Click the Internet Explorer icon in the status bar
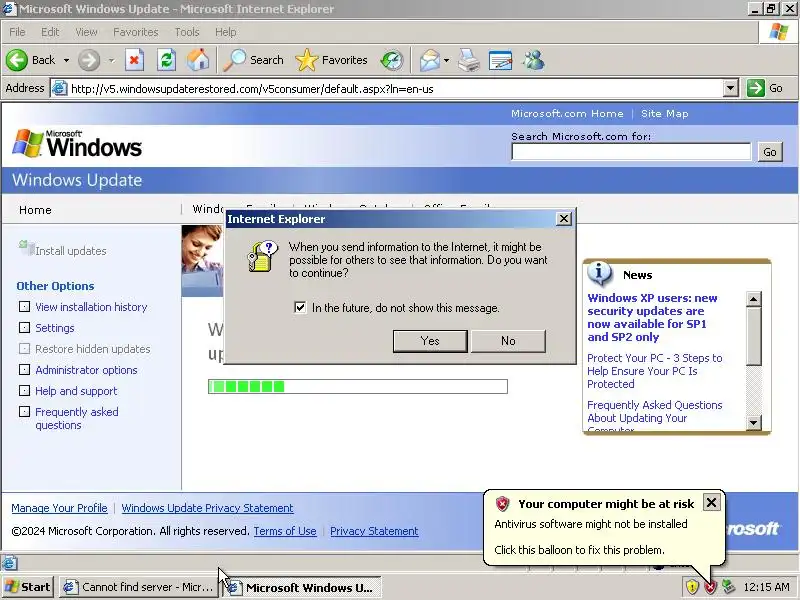 [9, 563]
